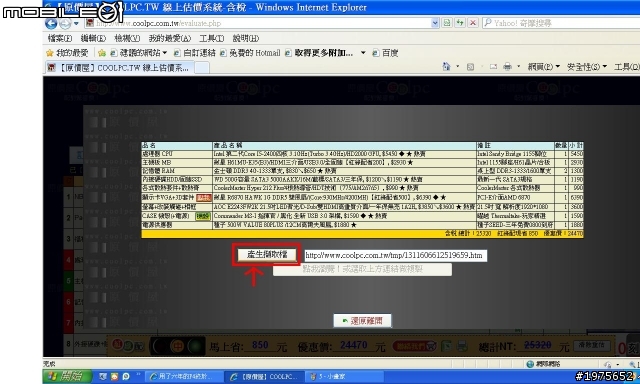Open the 檔案(F) menu

pos(60,38)
